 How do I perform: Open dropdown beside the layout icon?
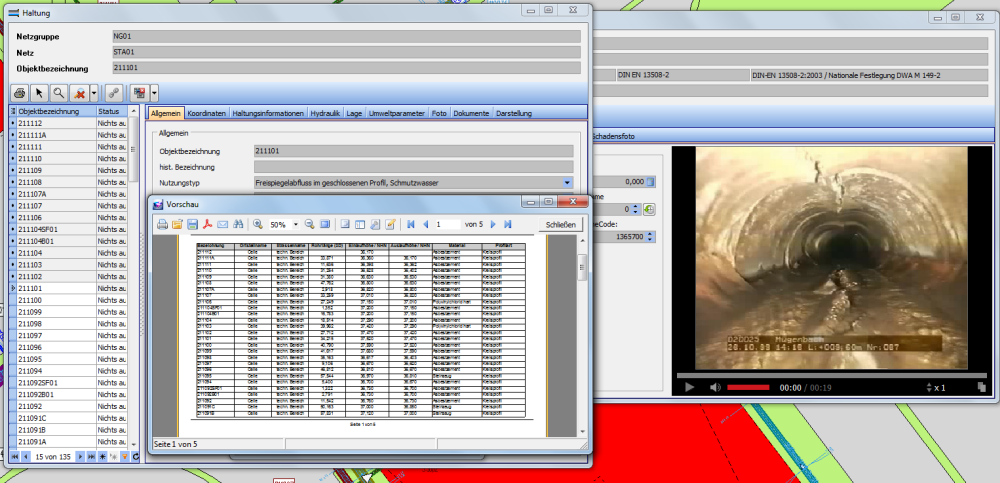tap(154, 93)
